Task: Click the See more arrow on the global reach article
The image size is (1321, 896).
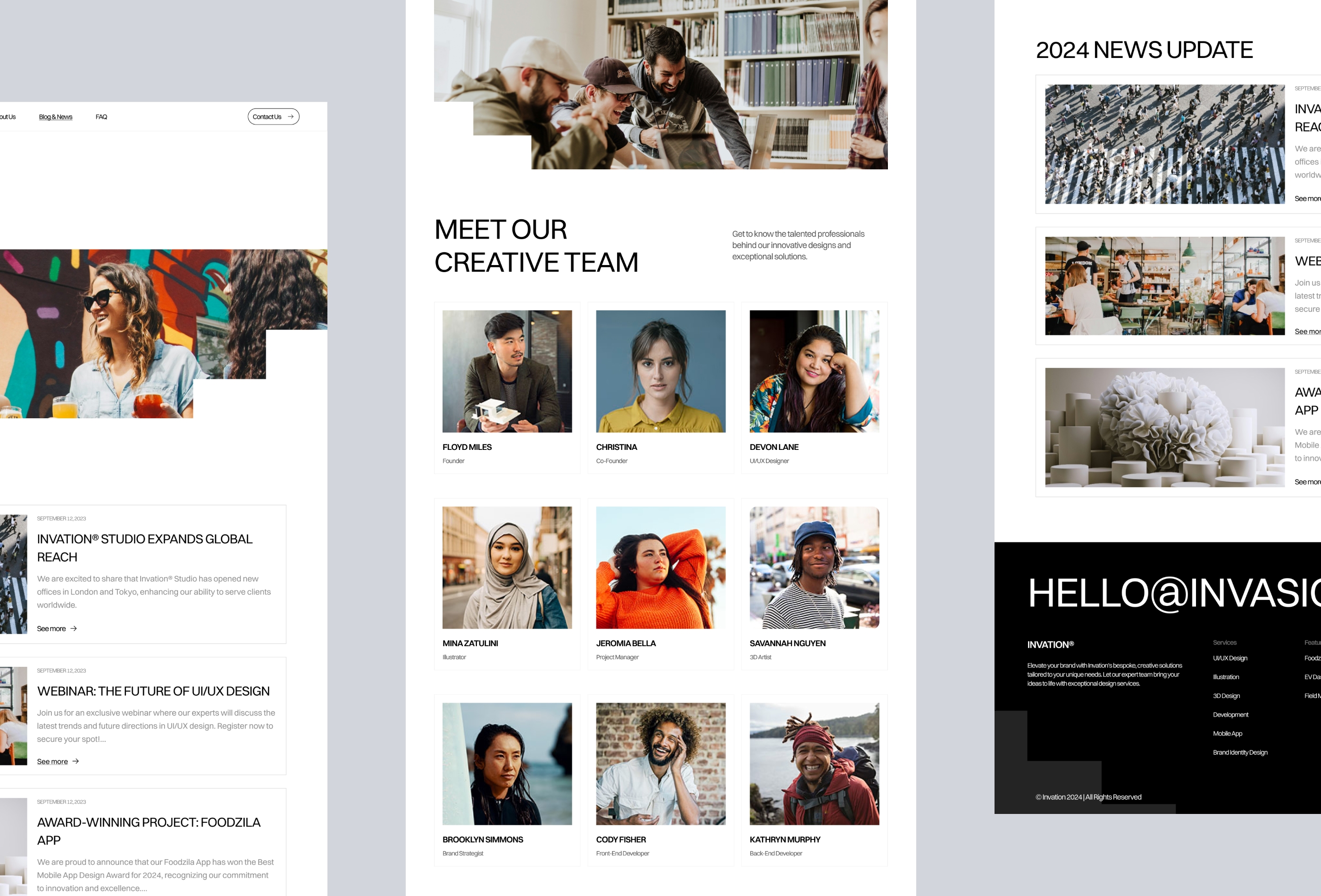Action: pyautogui.click(x=73, y=629)
